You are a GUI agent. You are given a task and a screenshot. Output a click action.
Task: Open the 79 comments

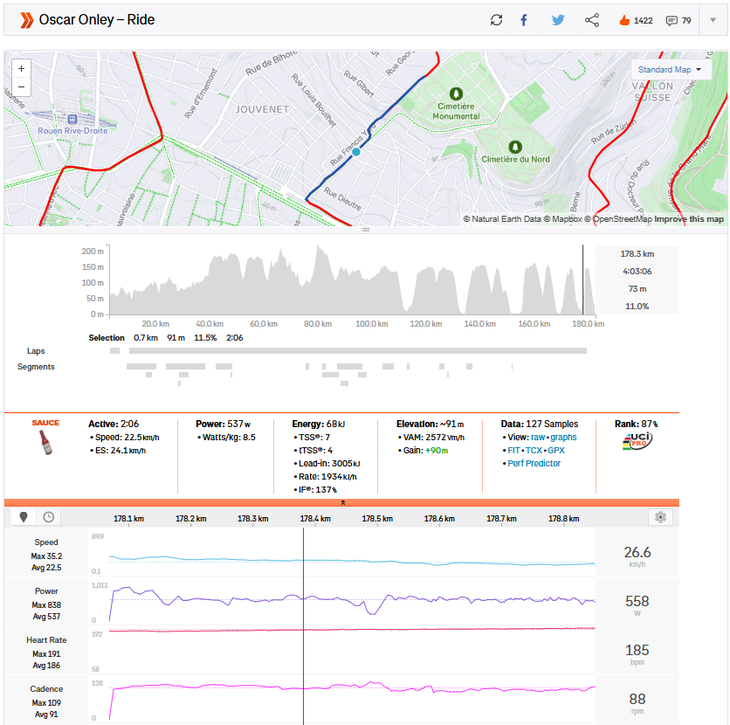coord(672,20)
